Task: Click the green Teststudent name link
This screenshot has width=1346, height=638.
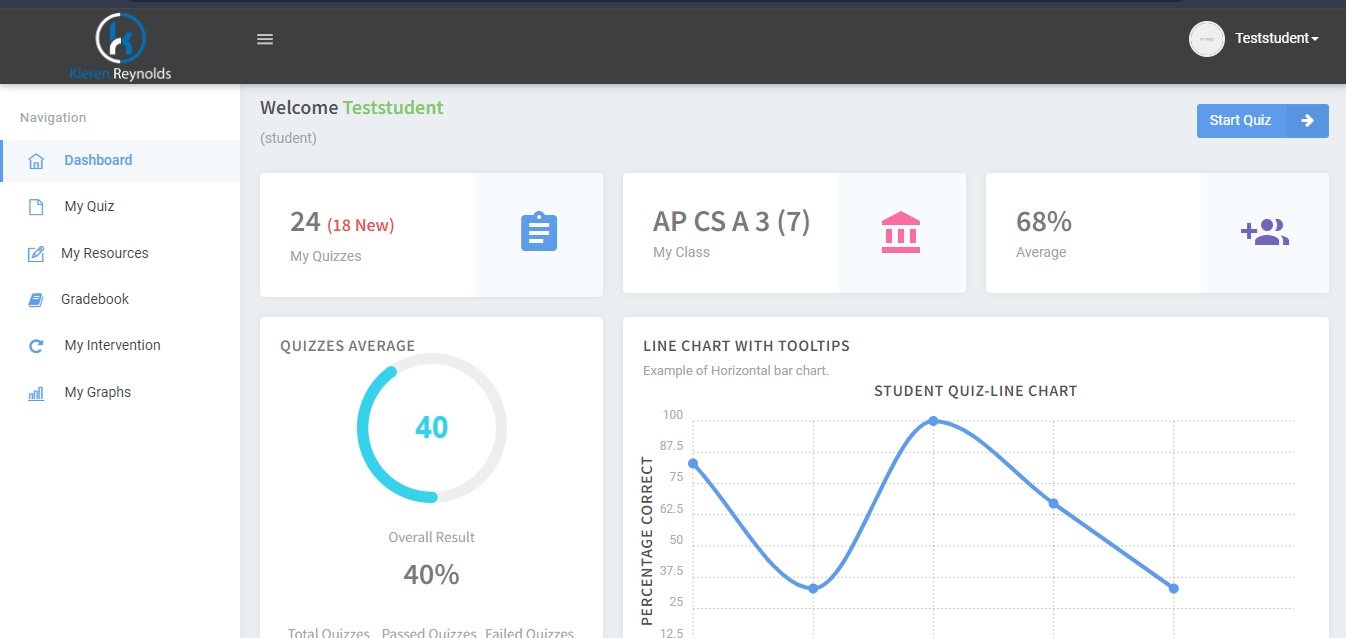Action: click(393, 108)
